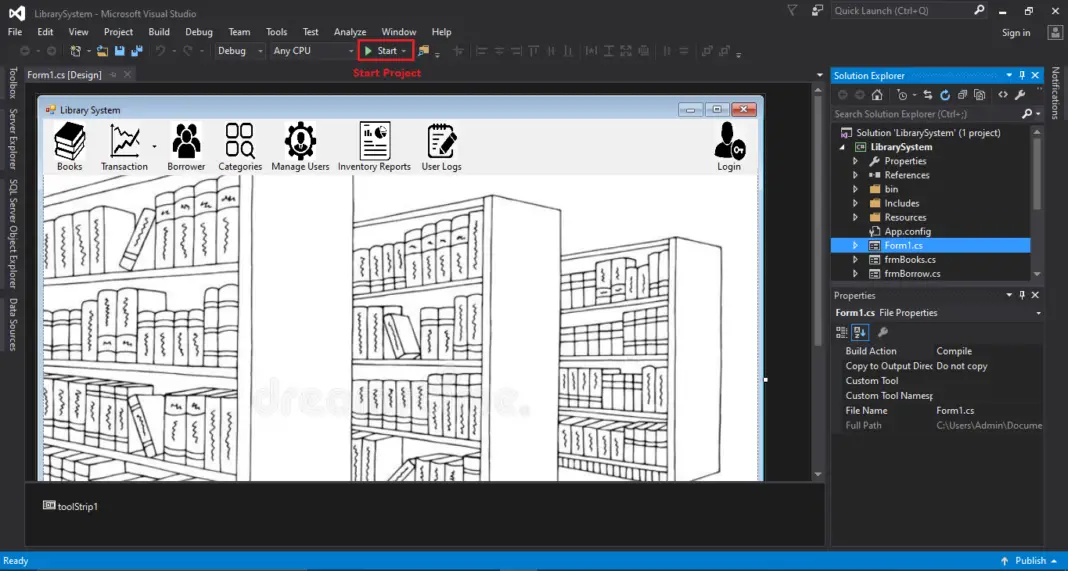Click the Borrower people icon

(x=186, y=141)
